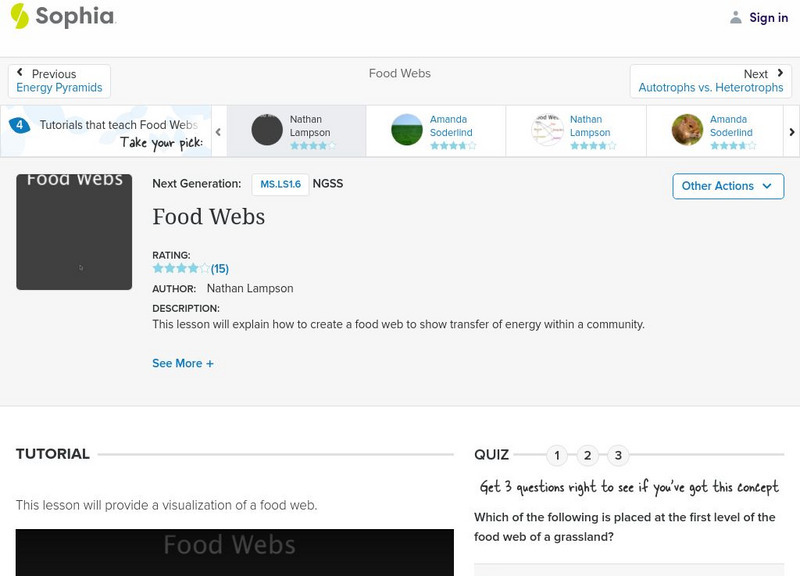
Task: Select Amanda Soderlind's green field tutorial
Action: (436, 131)
